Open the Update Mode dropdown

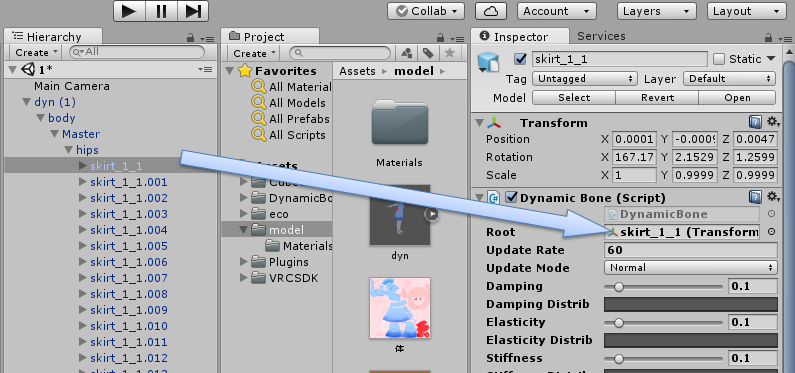click(x=691, y=268)
